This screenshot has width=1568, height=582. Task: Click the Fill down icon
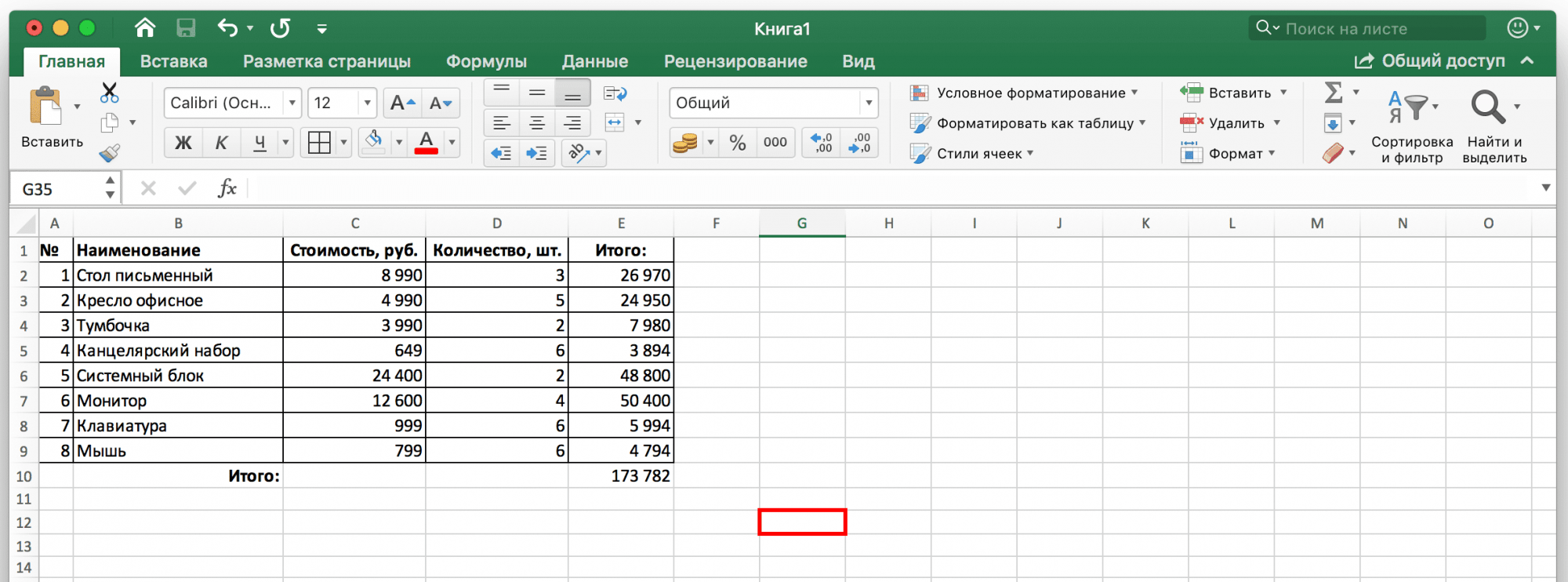pos(1333,123)
